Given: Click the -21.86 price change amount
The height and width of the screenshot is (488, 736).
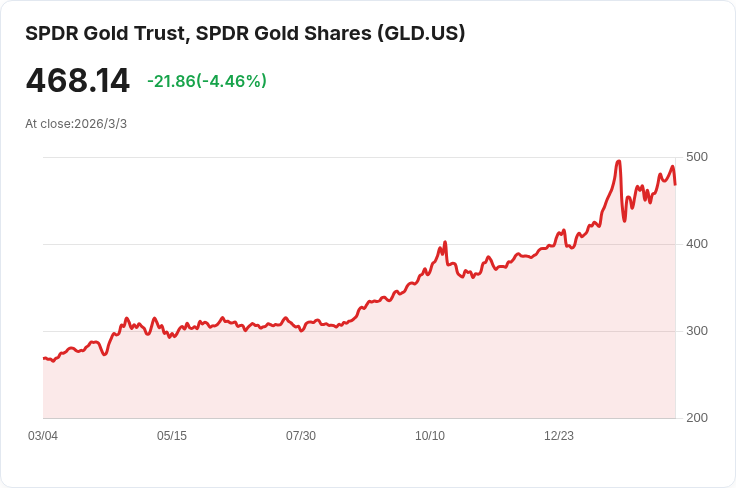Looking at the screenshot, I should pyautogui.click(x=171, y=81).
